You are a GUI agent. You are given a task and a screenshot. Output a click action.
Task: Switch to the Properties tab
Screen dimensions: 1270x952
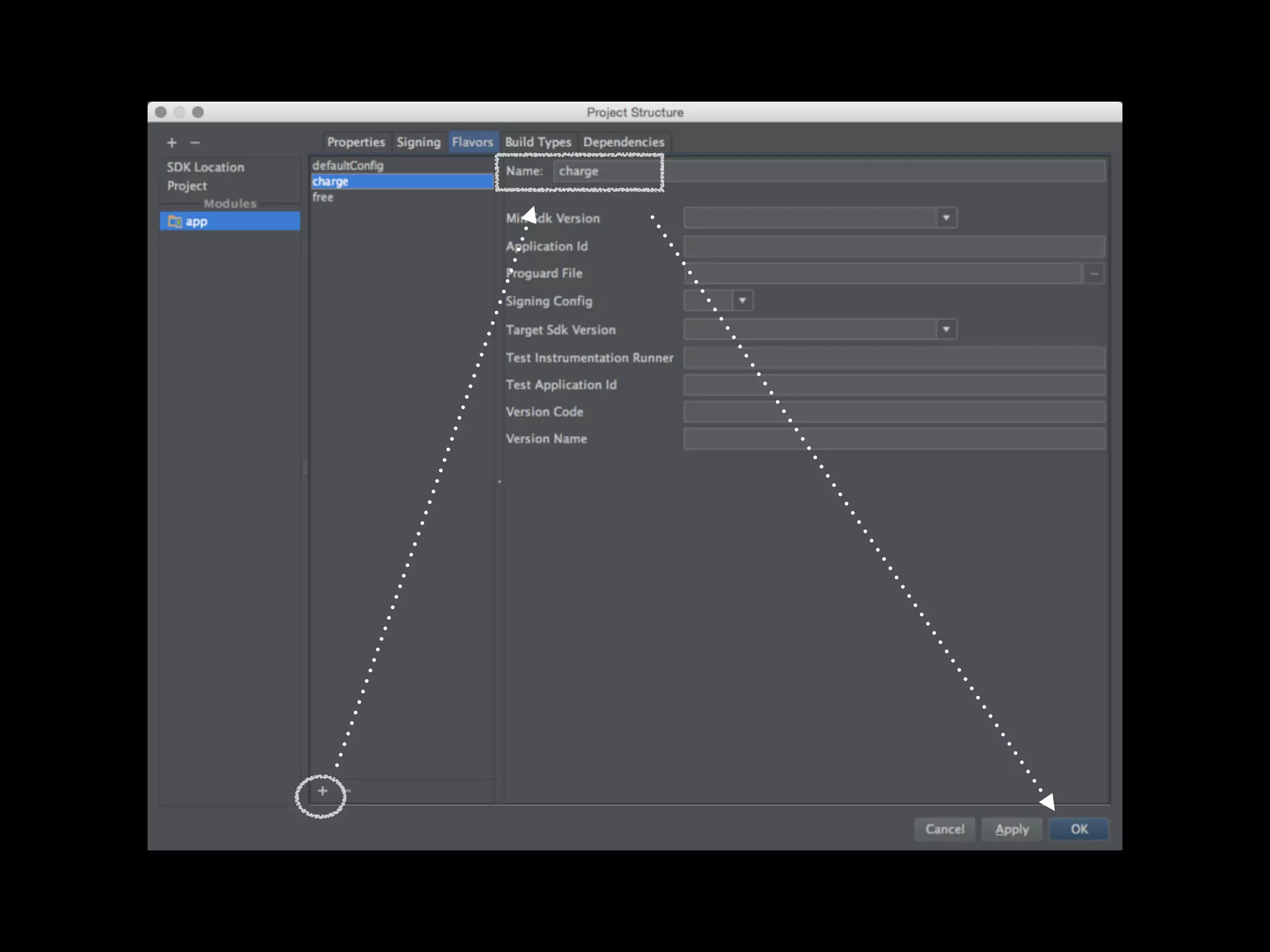356,142
